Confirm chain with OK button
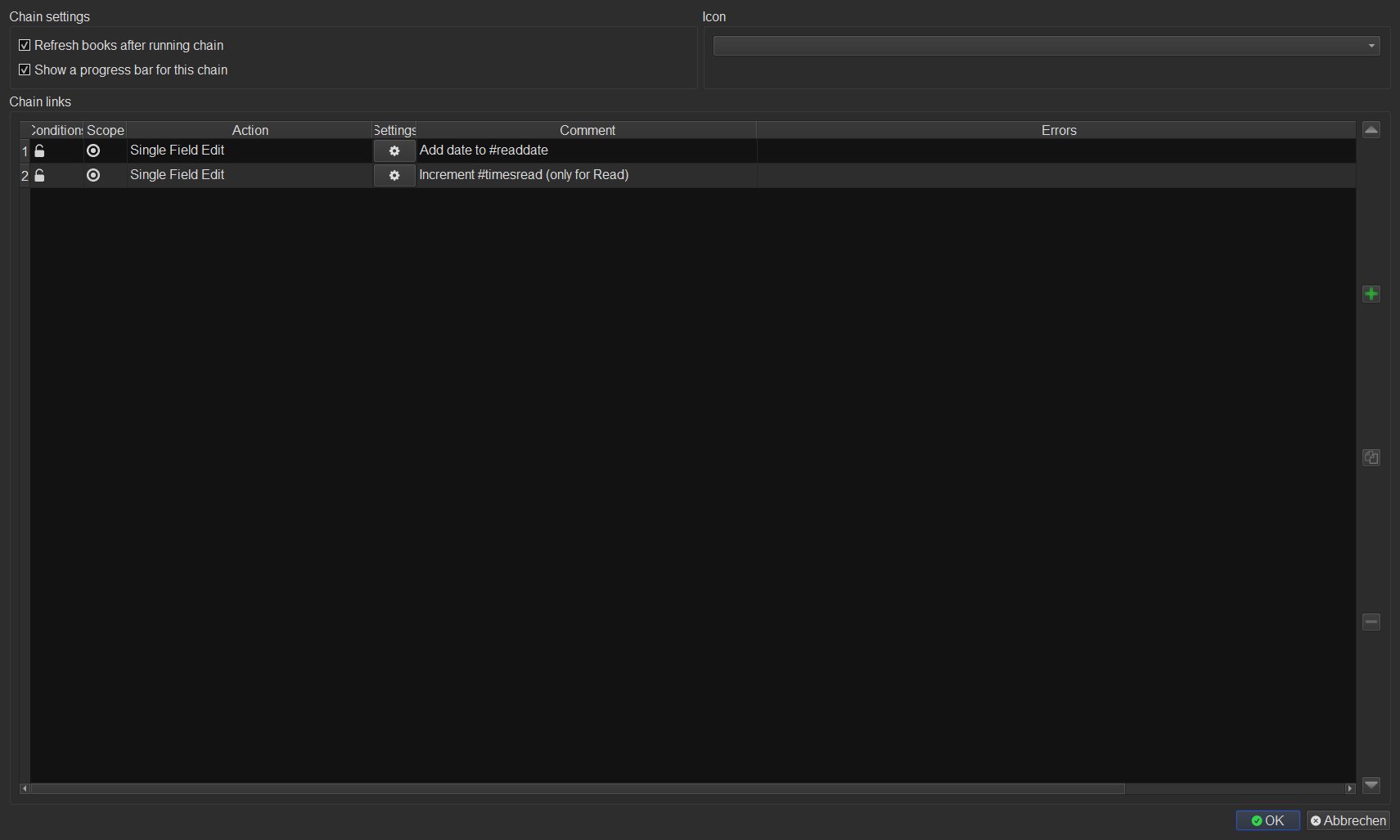Viewport: 1400px width, 840px height. pos(1267,820)
